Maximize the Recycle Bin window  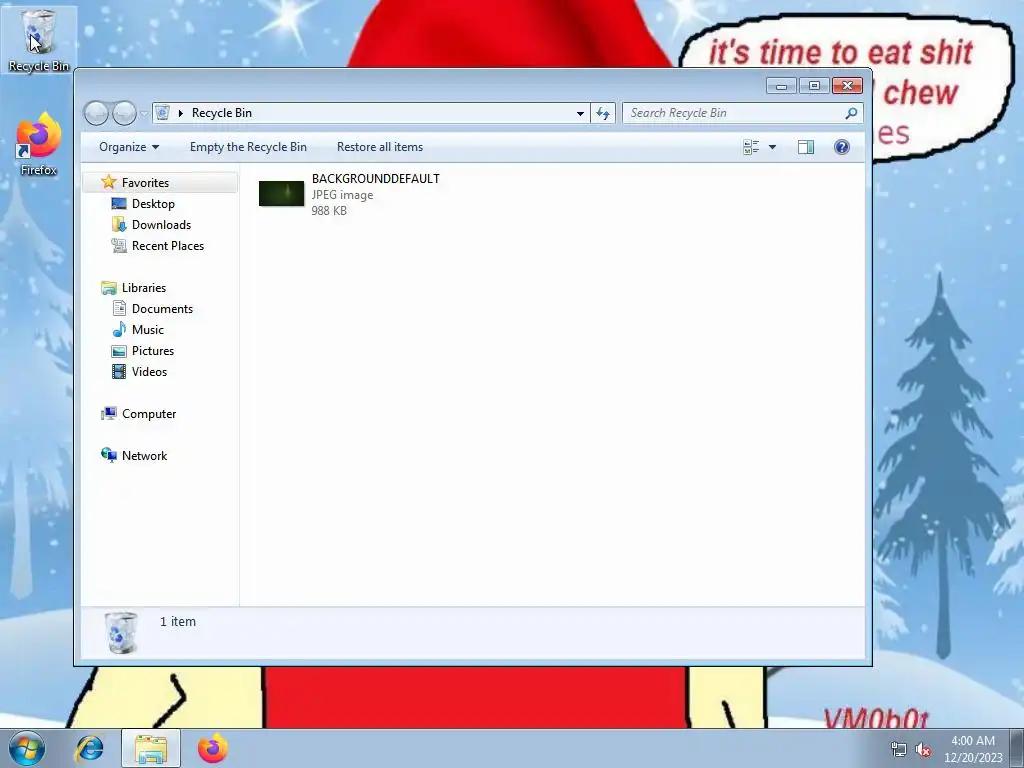click(814, 86)
